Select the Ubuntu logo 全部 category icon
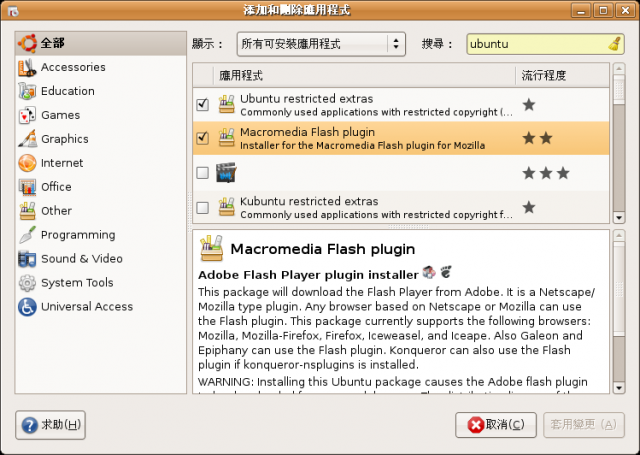The height and width of the screenshot is (455, 640). [x=27, y=43]
